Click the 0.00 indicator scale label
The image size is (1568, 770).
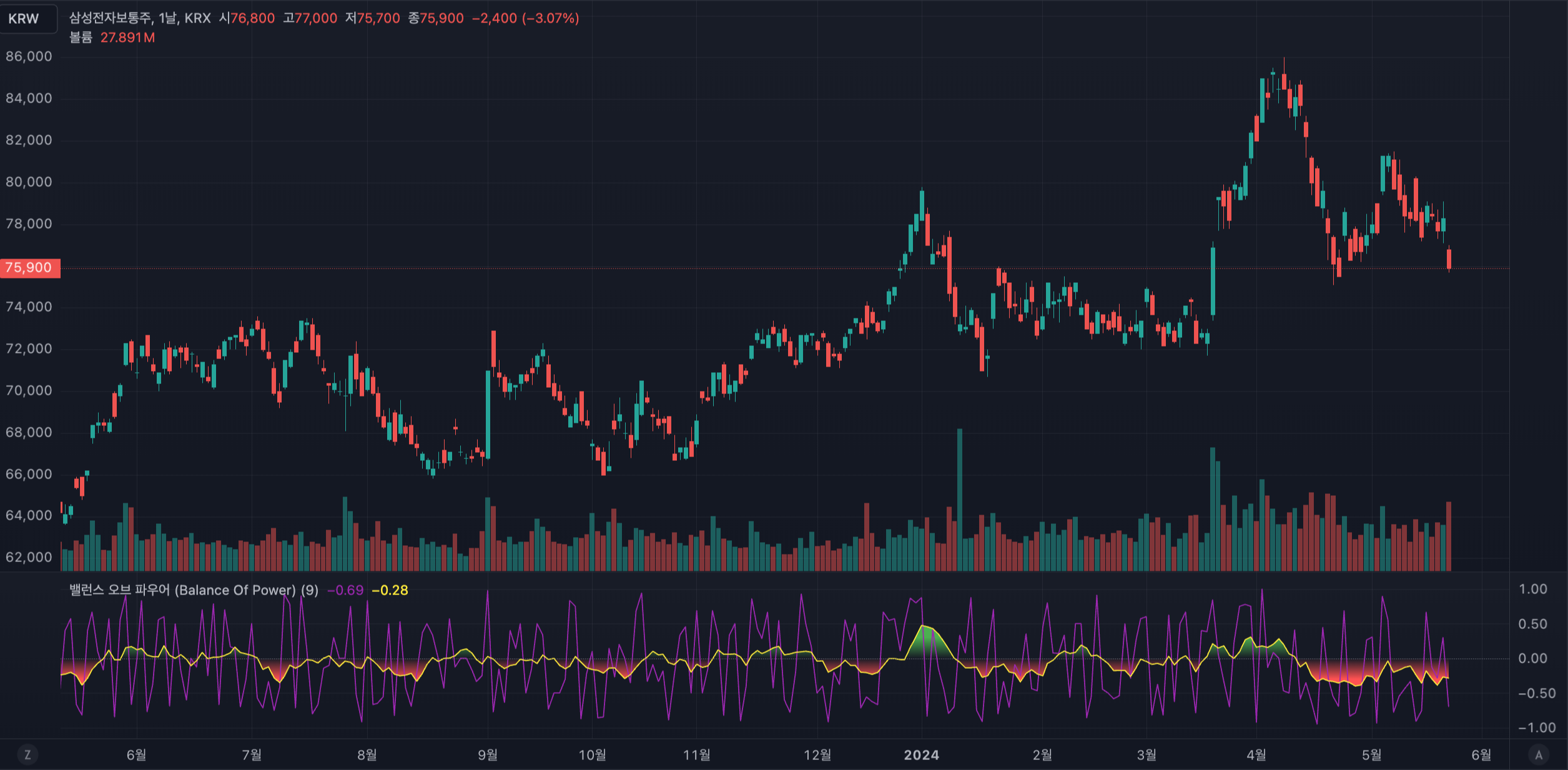1533,659
